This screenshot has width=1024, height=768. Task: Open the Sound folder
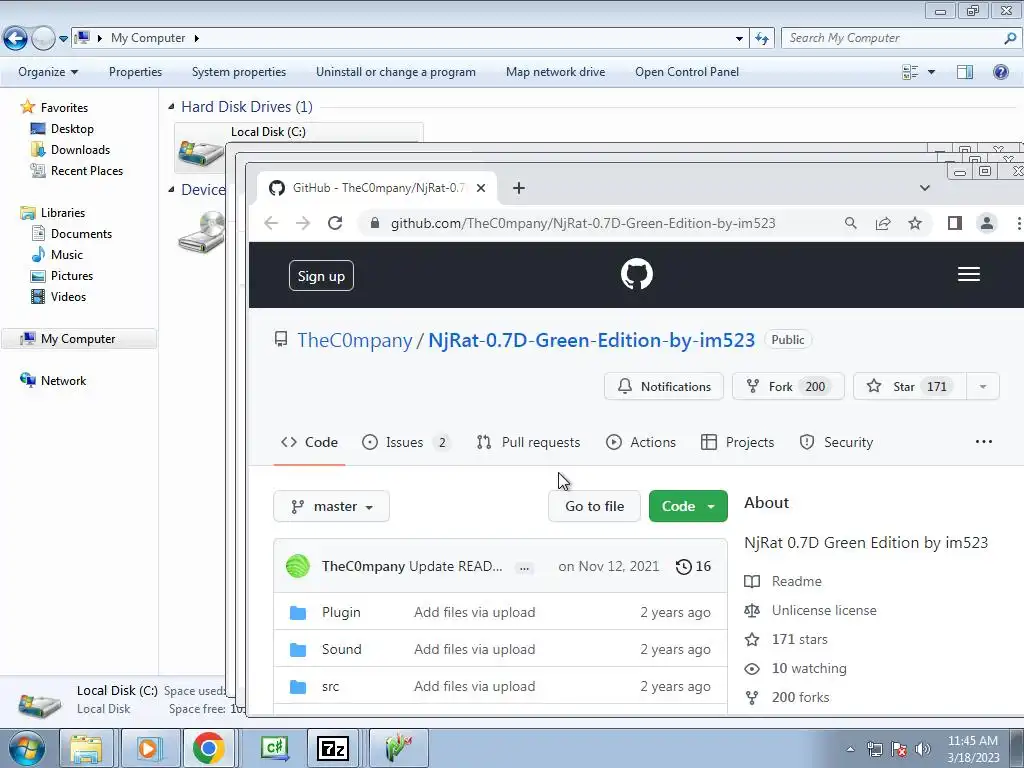pos(342,649)
